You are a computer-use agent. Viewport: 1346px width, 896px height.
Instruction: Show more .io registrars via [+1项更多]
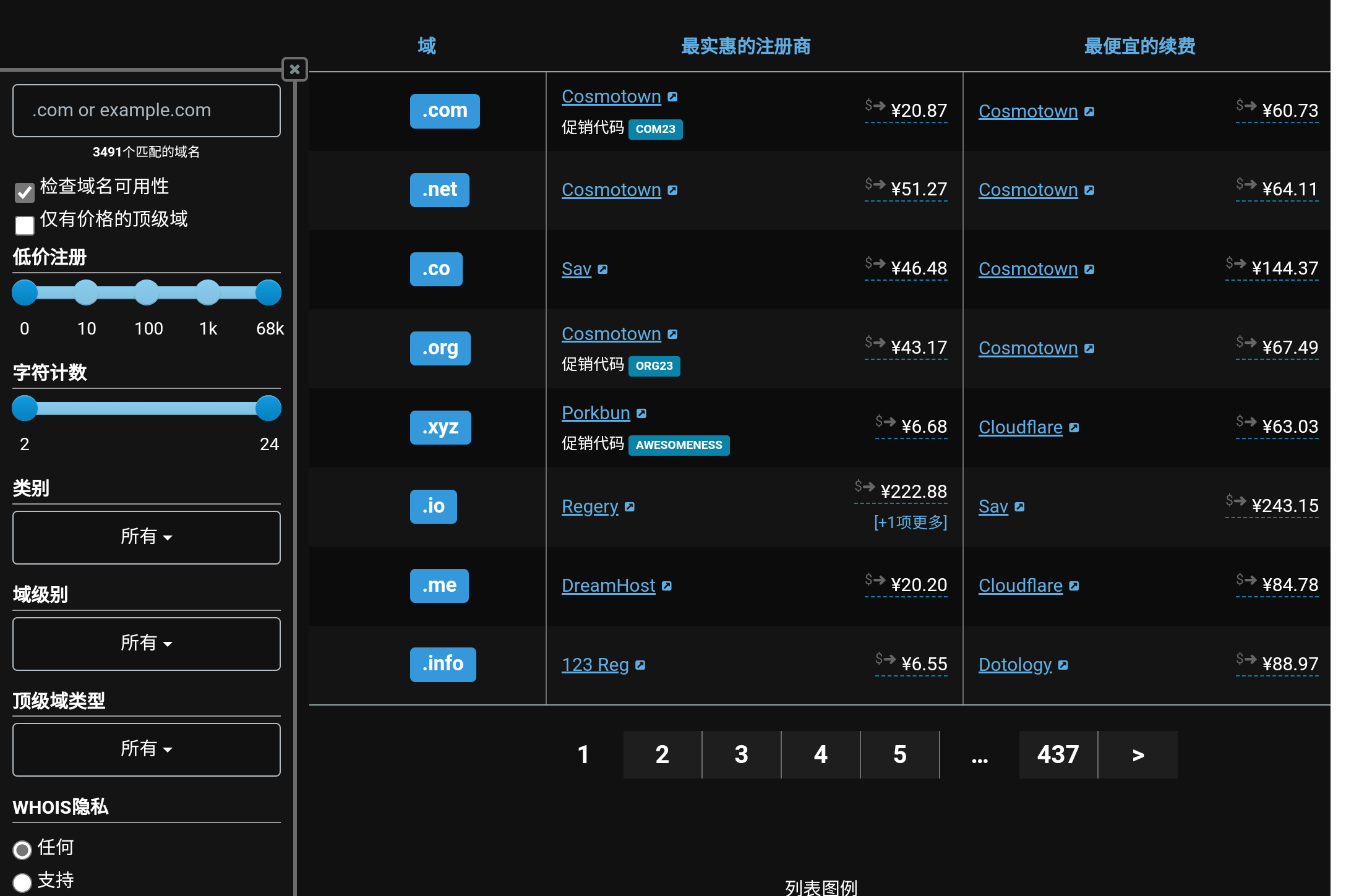coord(911,523)
